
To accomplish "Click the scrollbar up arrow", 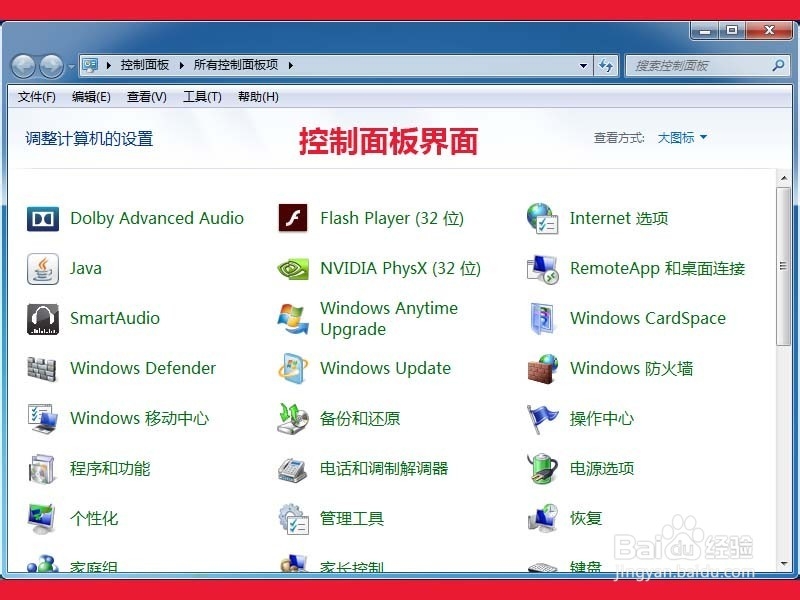I will (784, 179).
